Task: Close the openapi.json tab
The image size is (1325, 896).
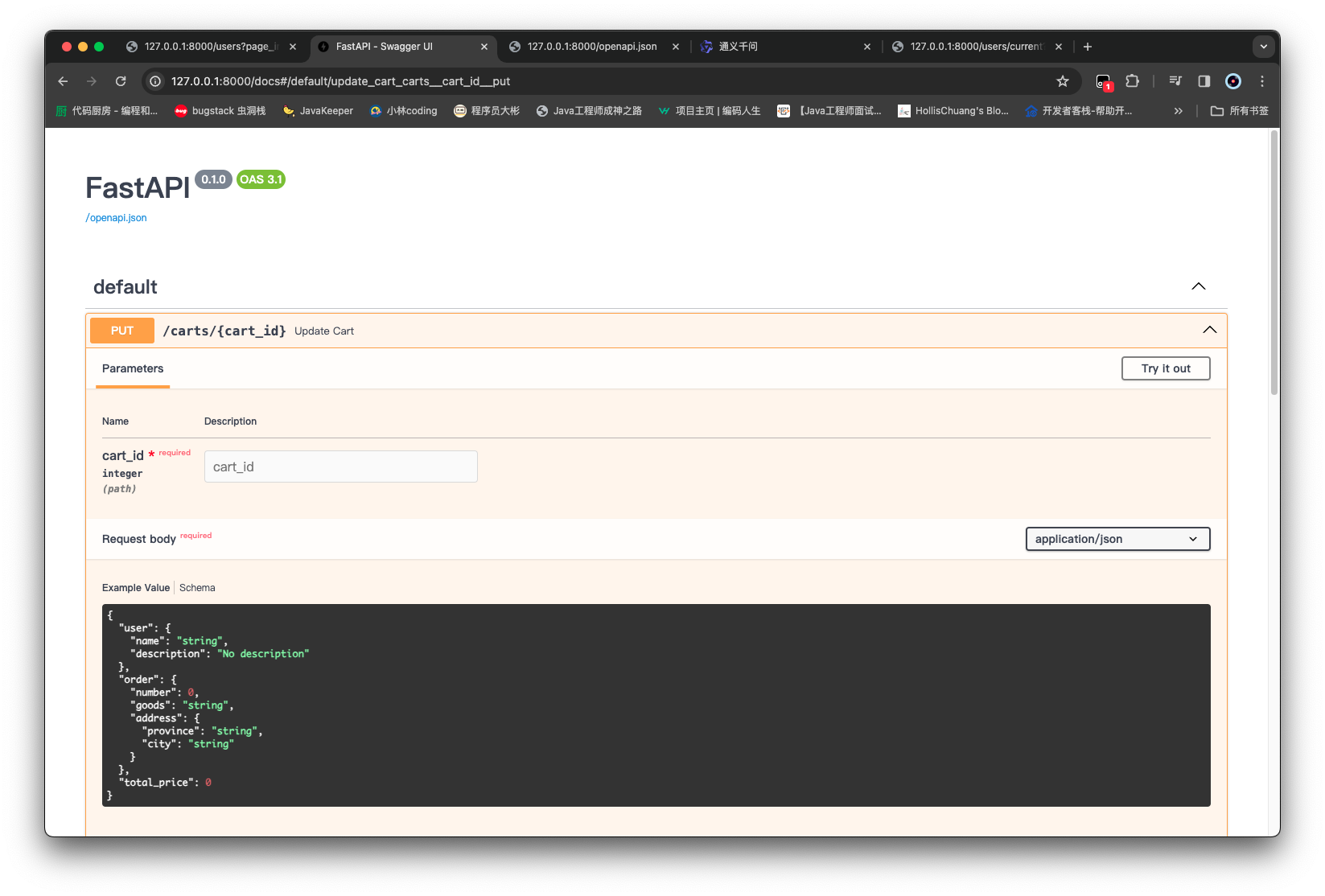Action: pyautogui.click(x=676, y=47)
